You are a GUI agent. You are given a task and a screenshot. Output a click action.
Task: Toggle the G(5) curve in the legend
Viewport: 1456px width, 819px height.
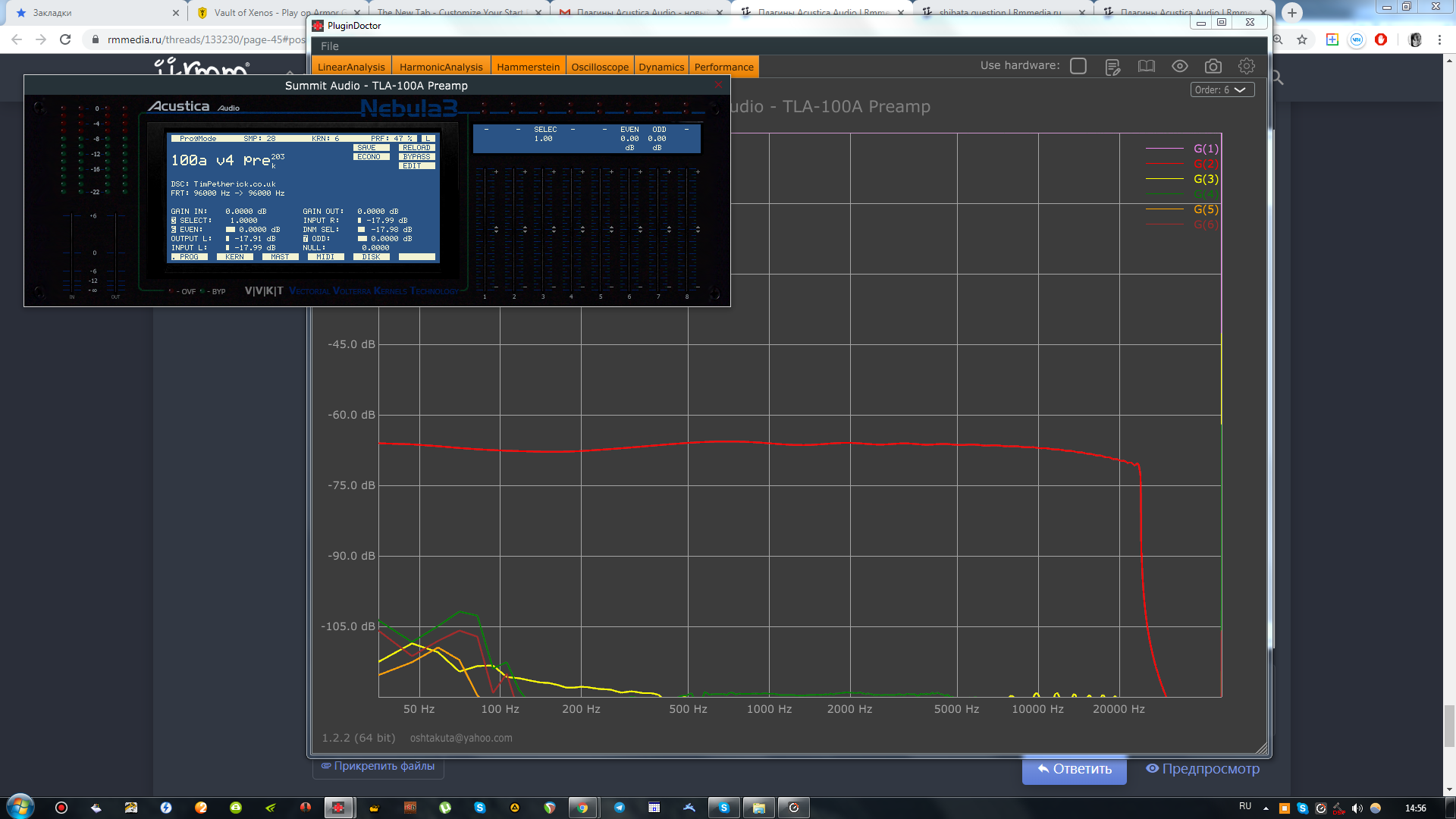[x=1206, y=209]
